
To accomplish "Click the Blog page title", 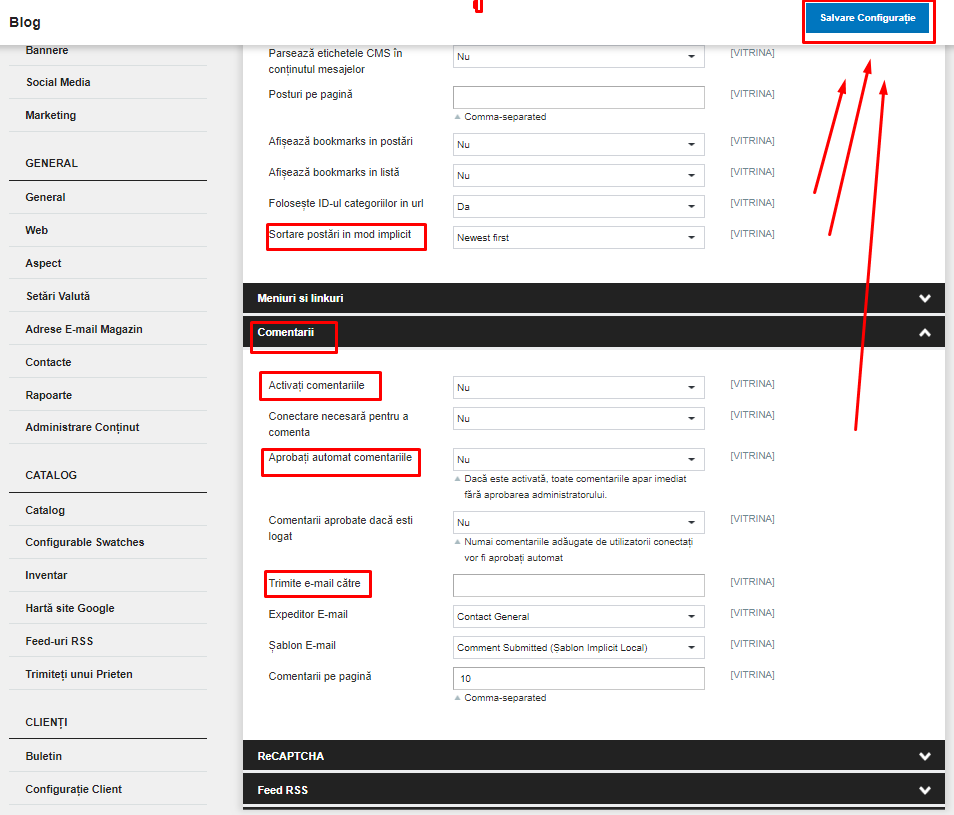I will pyautogui.click(x=25, y=23).
